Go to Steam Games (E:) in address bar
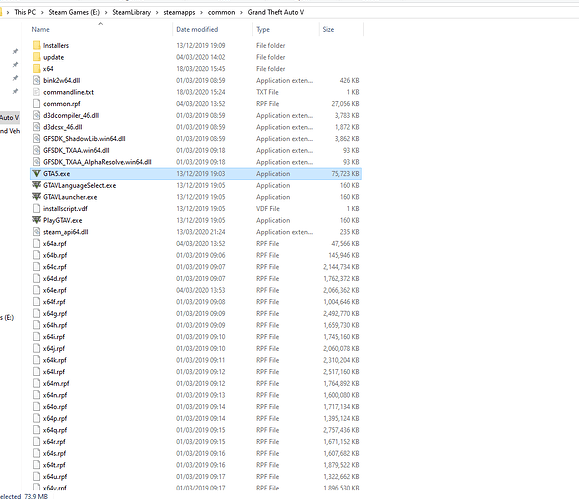The width and height of the screenshot is (579, 499). (x=74, y=13)
